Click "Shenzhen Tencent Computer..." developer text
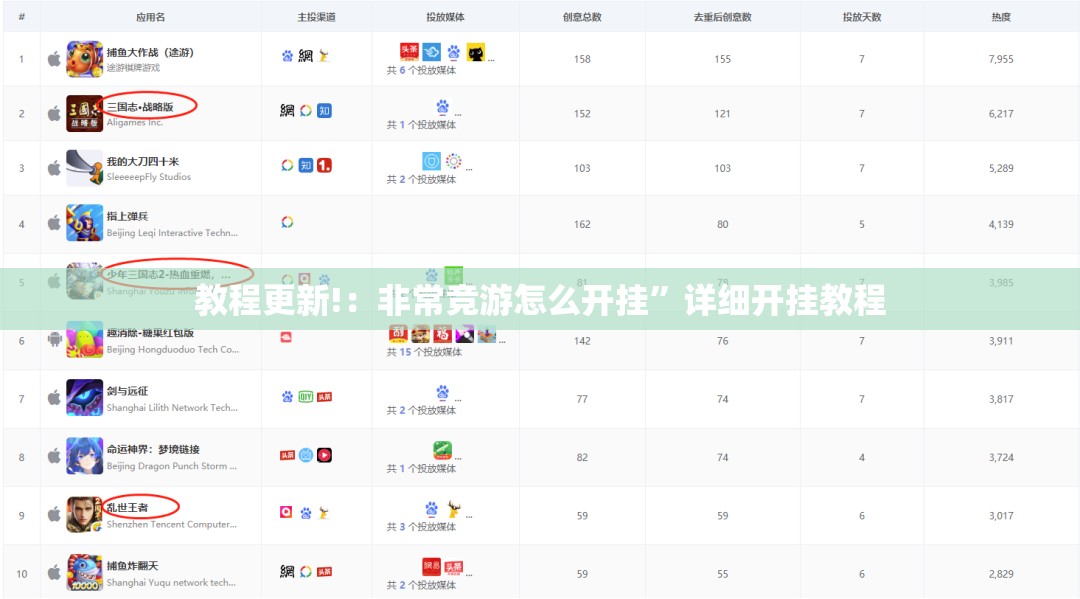Image resolution: width=1080 pixels, height=599 pixels. pyautogui.click(x=172, y=525)
